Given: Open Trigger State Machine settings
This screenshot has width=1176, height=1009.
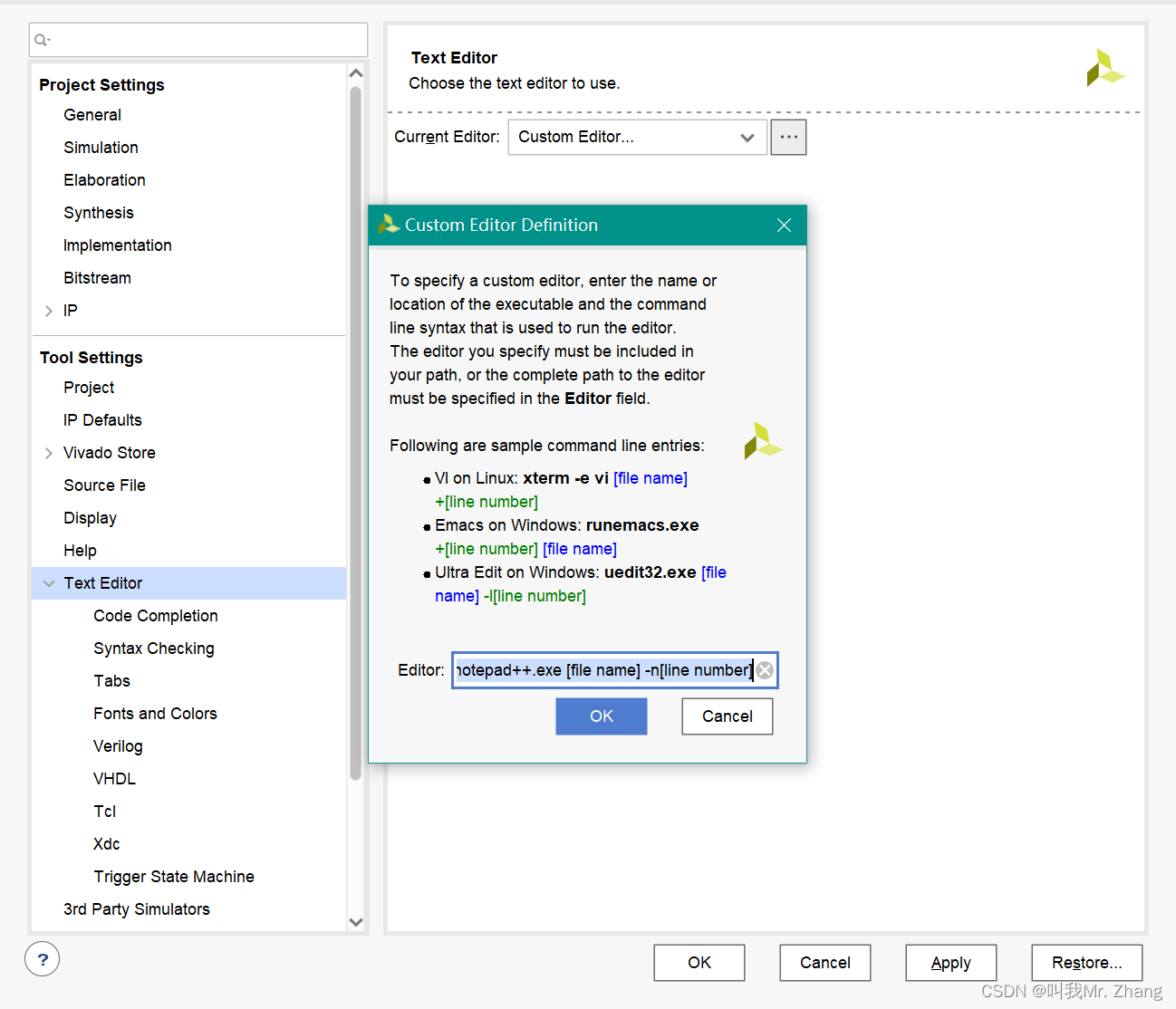Looking at the screenshot, I should (x=173, y=877).
